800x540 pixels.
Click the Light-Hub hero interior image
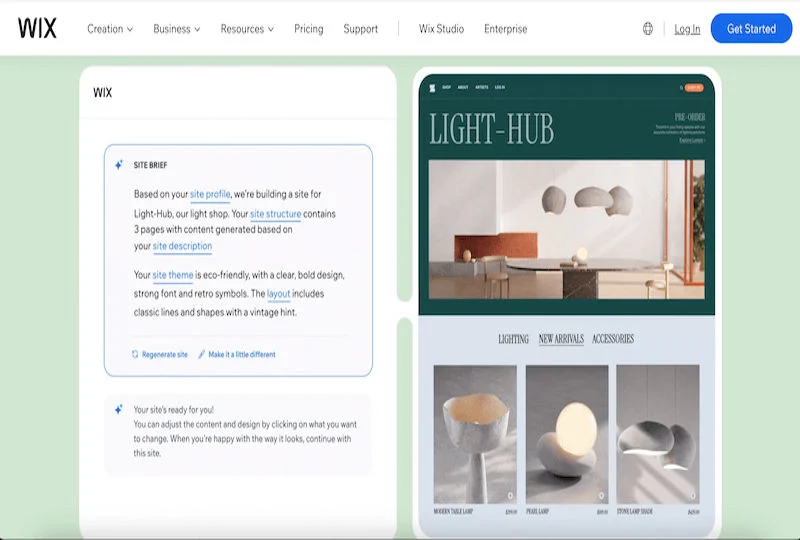pos(566,229)
